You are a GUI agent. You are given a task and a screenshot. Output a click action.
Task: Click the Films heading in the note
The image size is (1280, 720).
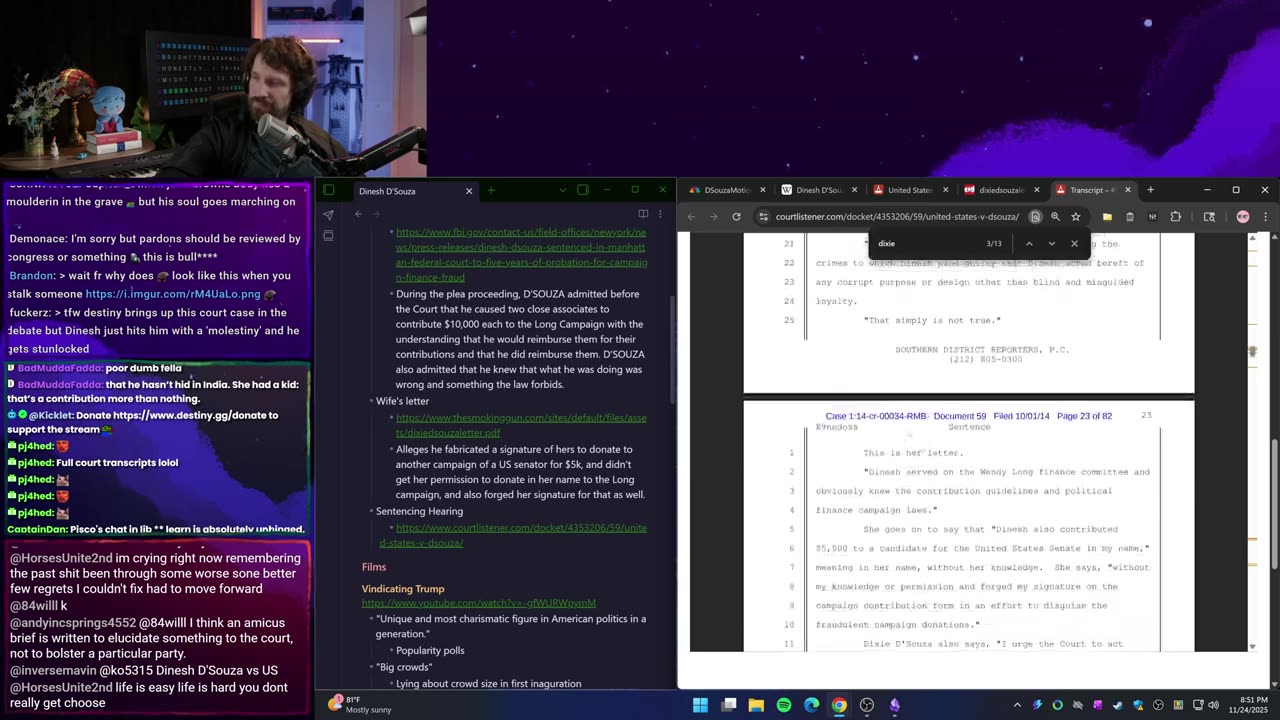(374, 567)
